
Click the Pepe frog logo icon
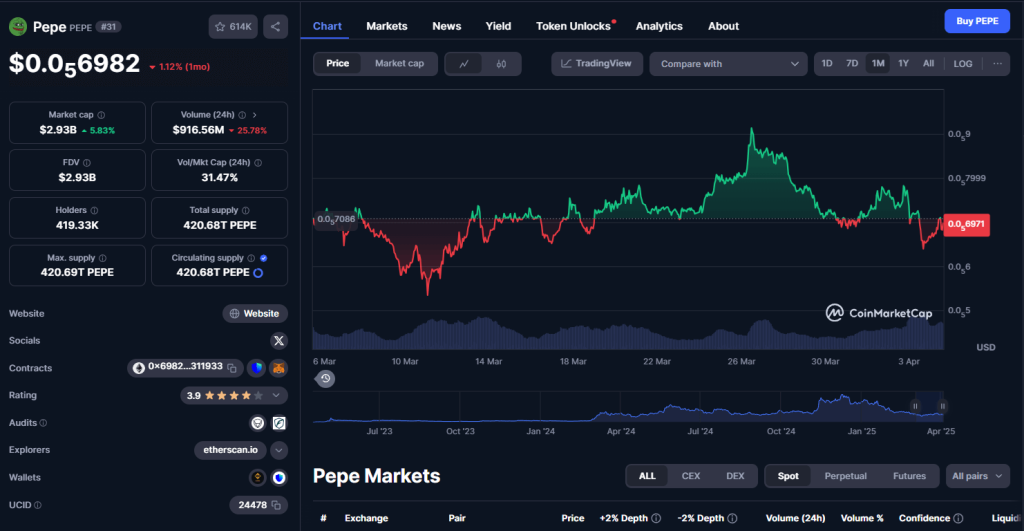[x=18, y=27]
